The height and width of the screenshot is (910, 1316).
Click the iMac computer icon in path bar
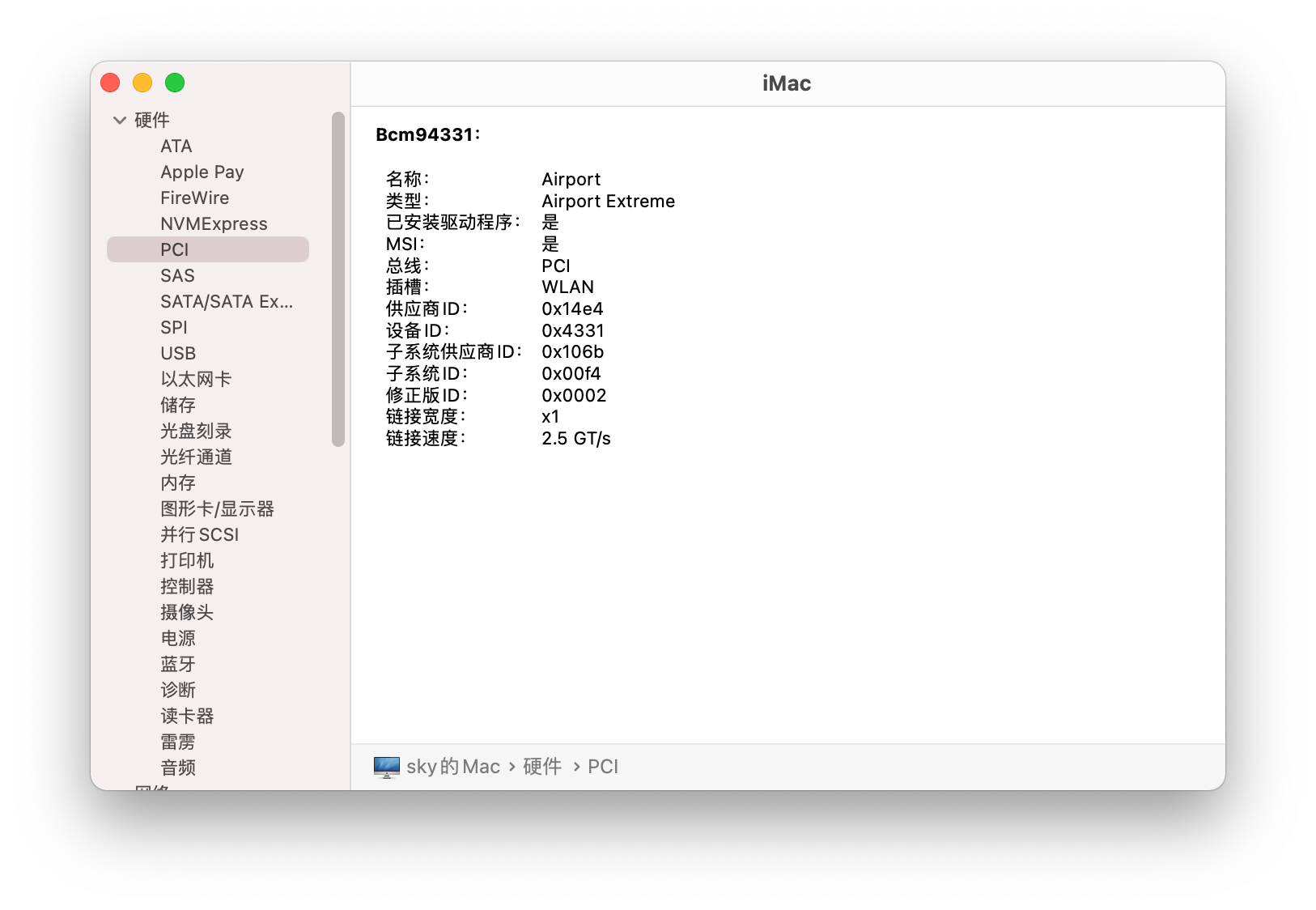click(x=387, y=767)
